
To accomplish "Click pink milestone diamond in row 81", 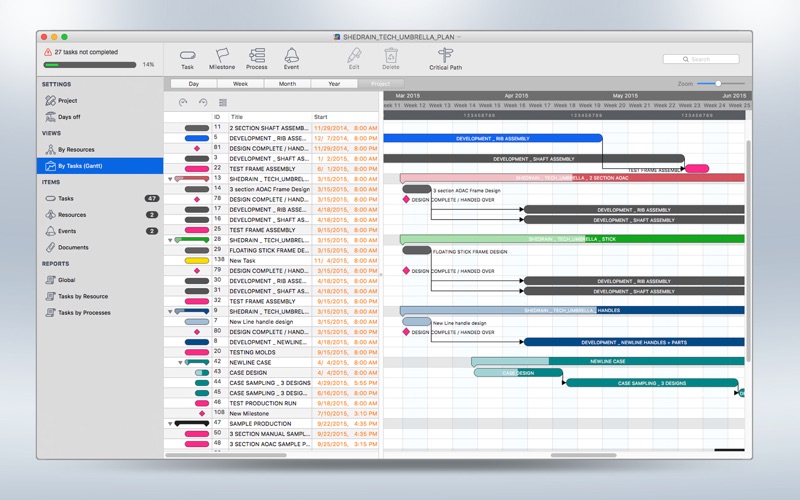I will [197, 148].
